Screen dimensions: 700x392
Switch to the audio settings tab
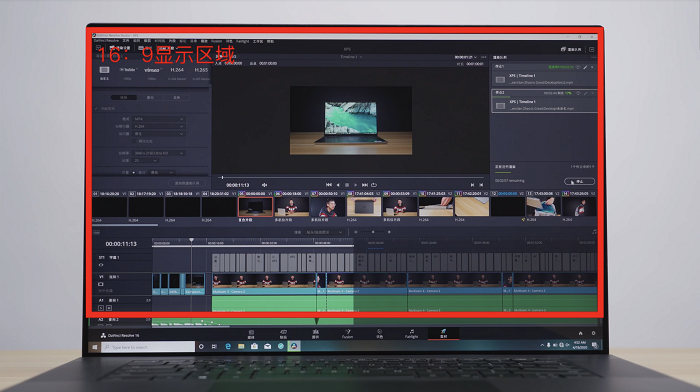pos(150,97)
